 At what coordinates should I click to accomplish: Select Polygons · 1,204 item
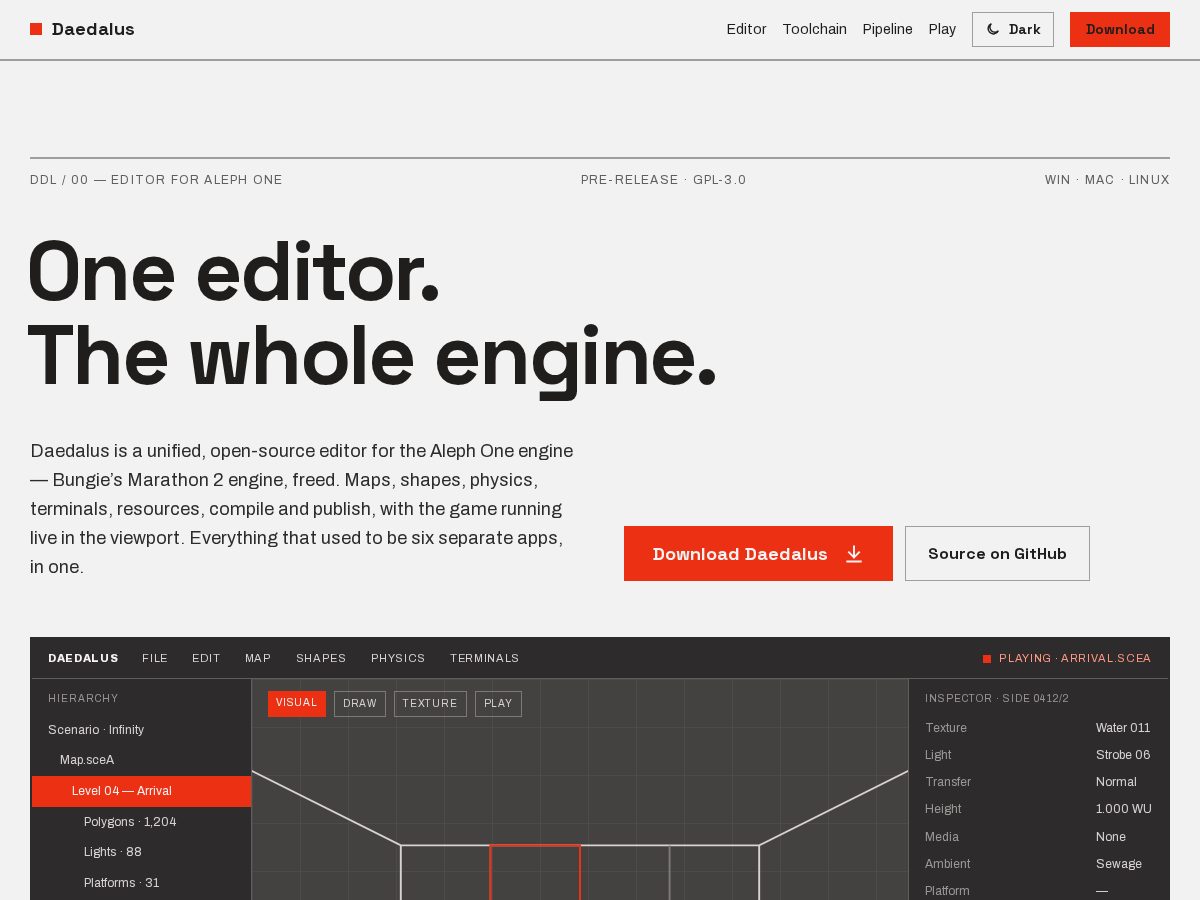tap(141, 822)
